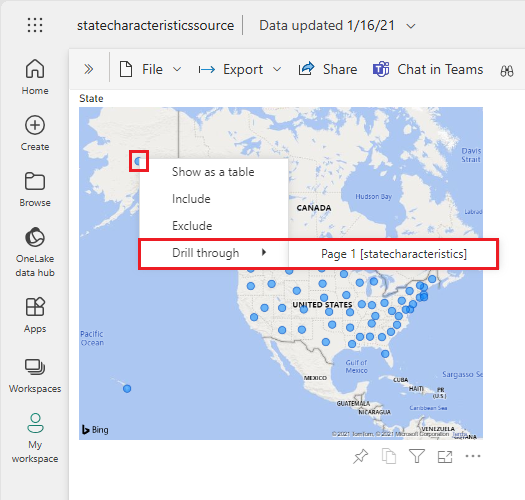The height and width of the screenshot is (500, 525).
Task: Expand the navigation double-chevron
Action: point(88,69)
